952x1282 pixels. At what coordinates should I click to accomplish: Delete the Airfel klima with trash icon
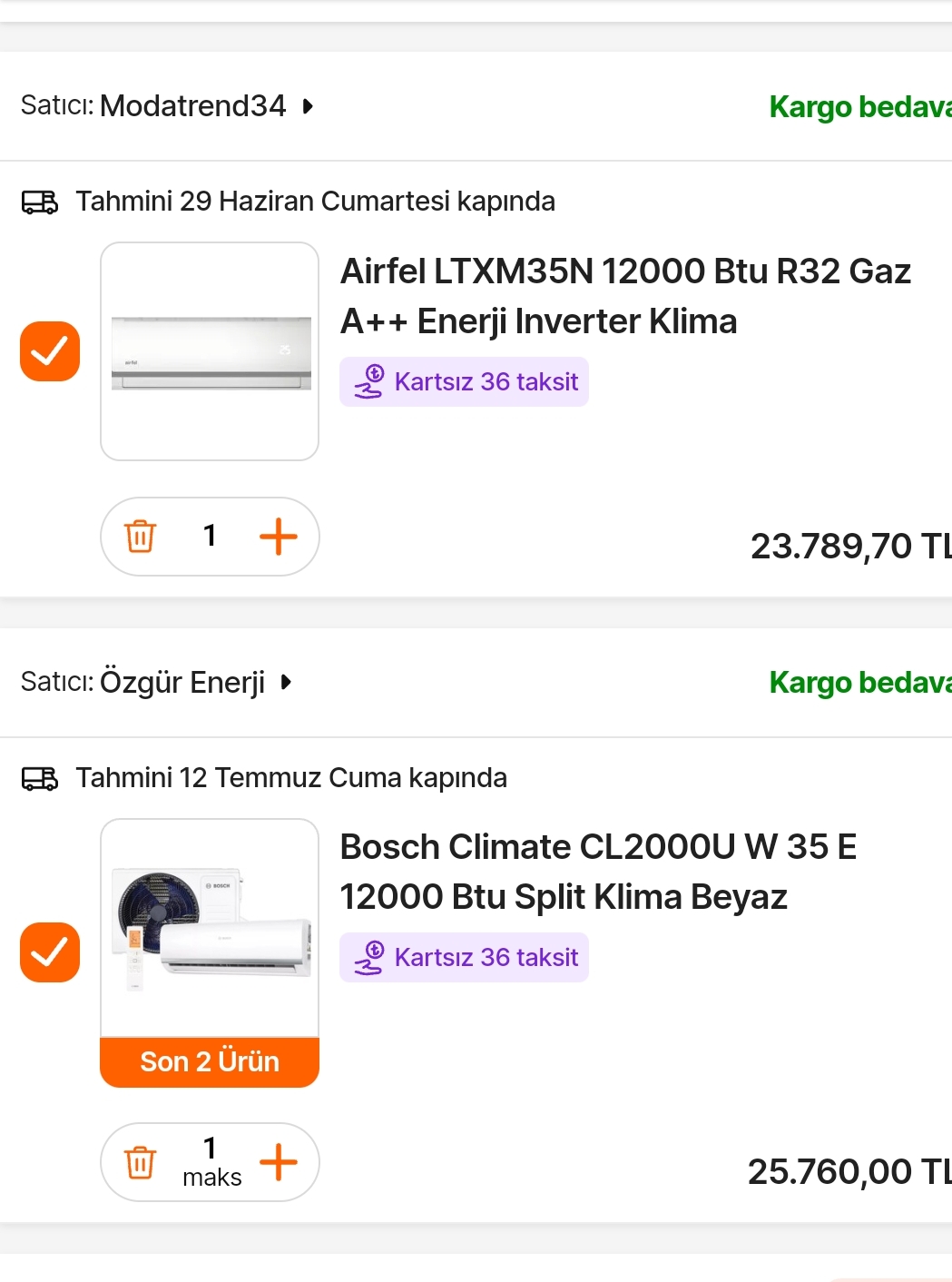140,536
